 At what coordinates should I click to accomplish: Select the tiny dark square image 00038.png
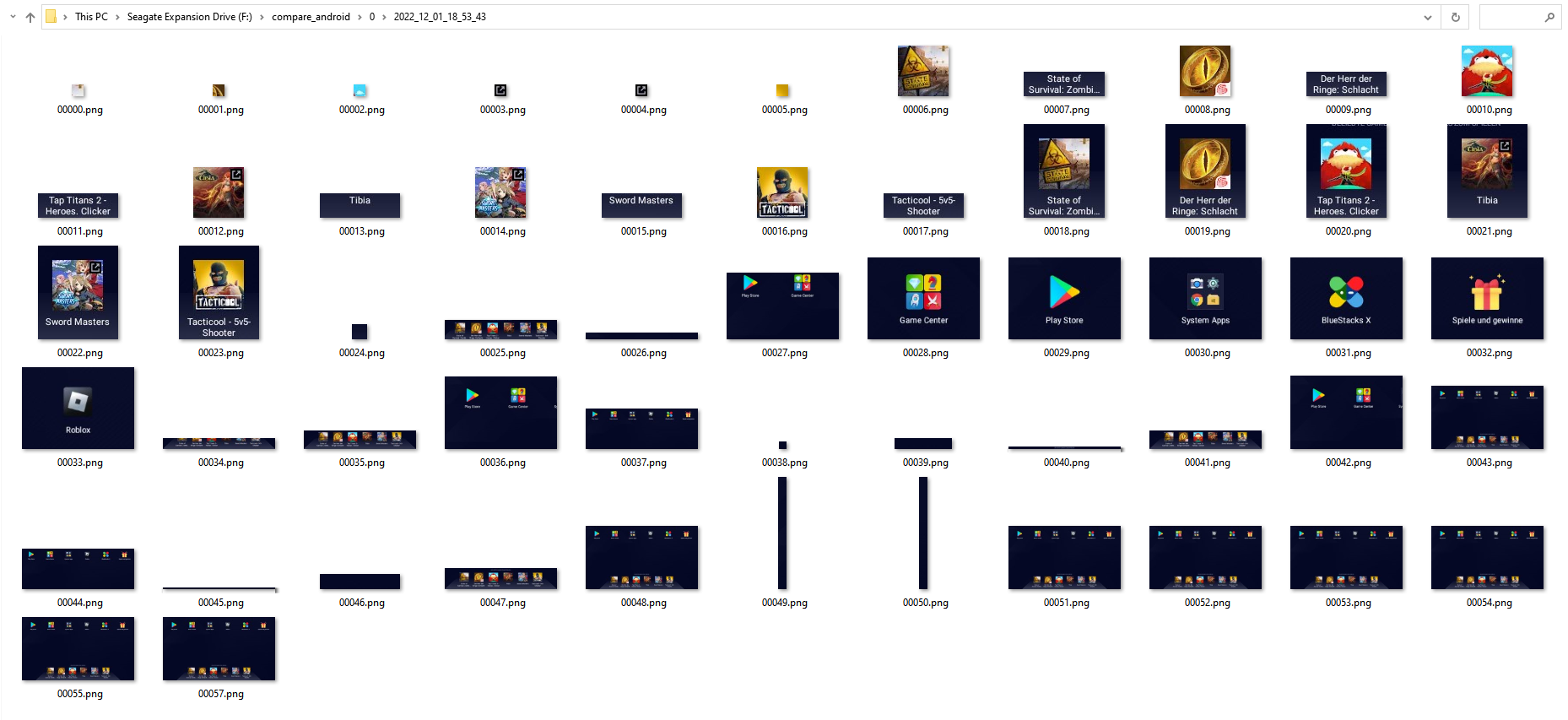coord(782,445)
